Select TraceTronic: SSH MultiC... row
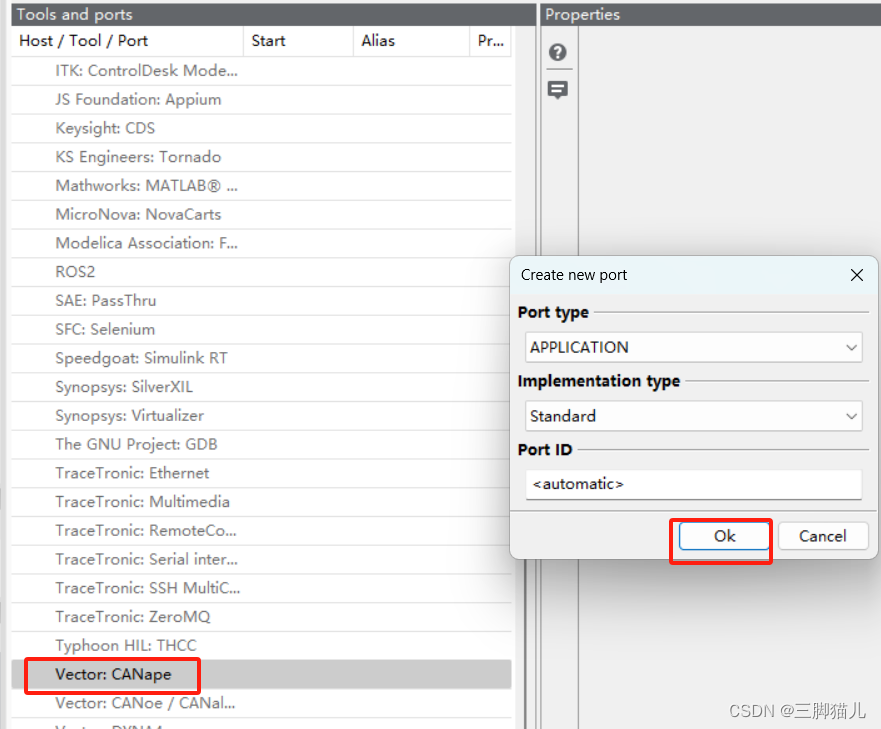This screenshot has height=729, width=881. pyautogui.click(x=261, y=588)
